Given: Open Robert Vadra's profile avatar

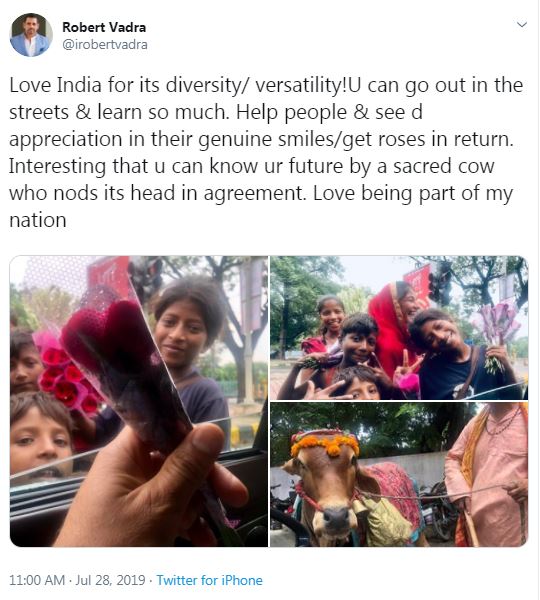Looking at the screenshot, I should [x=31, y=35].
